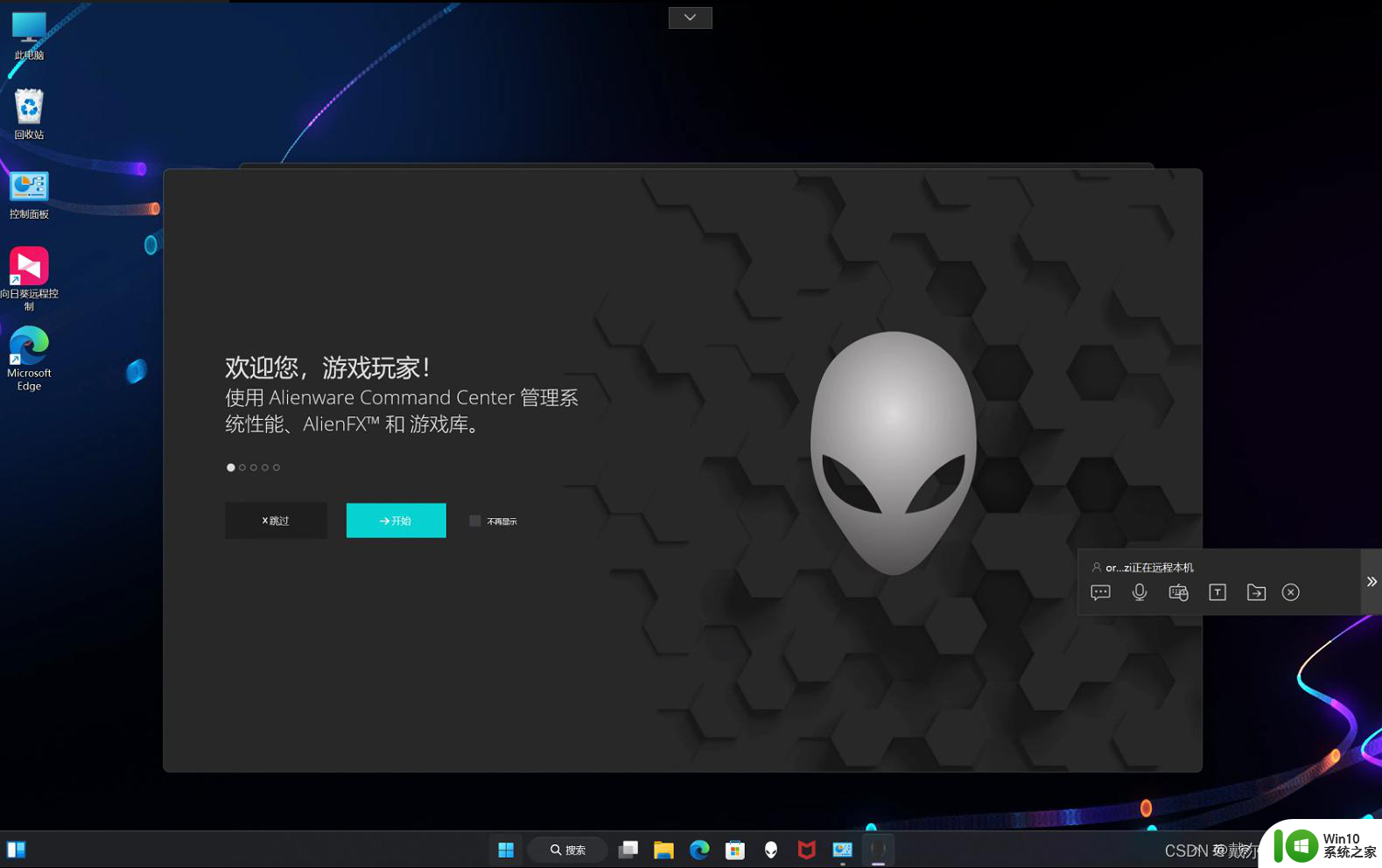
Task: Open Microsoft Store from taskbar
Action: coord(735,850)
